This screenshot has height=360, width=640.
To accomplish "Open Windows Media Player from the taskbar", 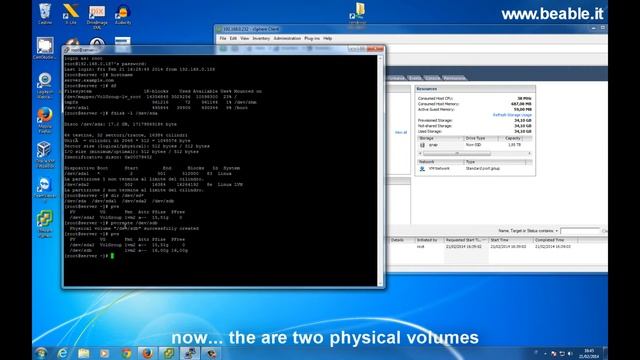I will [104, 353].
